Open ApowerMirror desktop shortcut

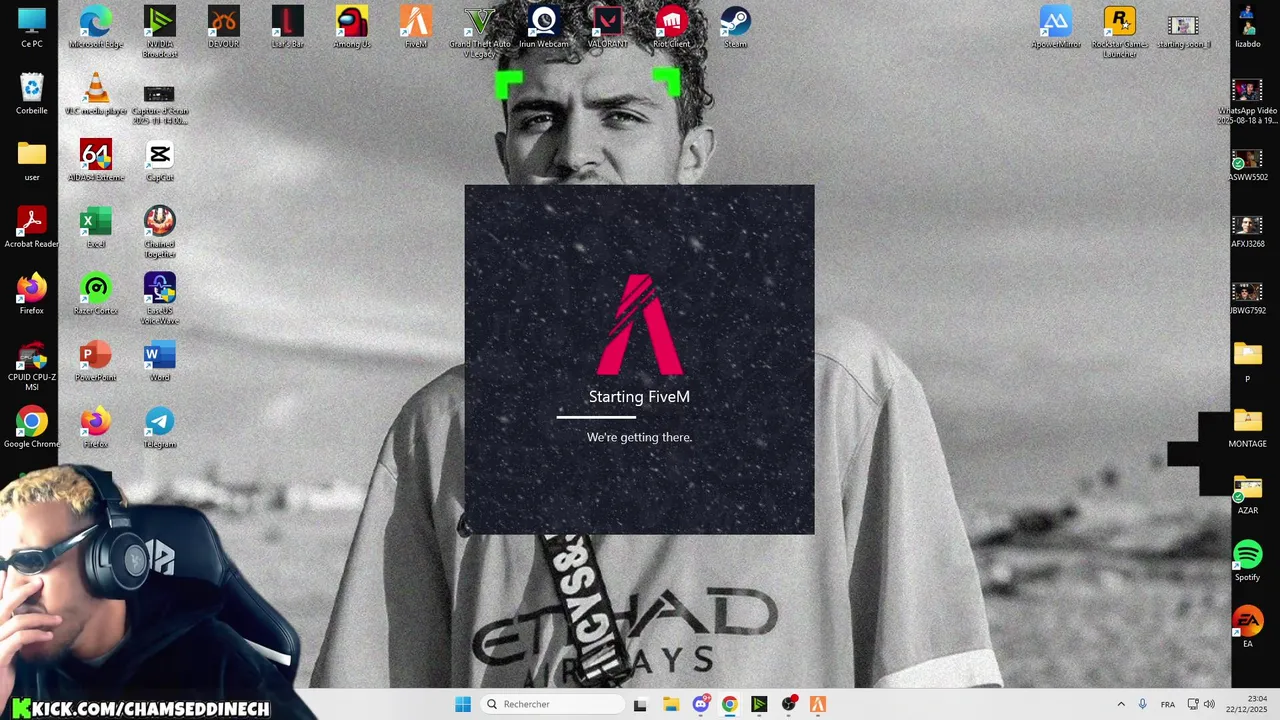pyautogui.click(x=1056, y=28)
